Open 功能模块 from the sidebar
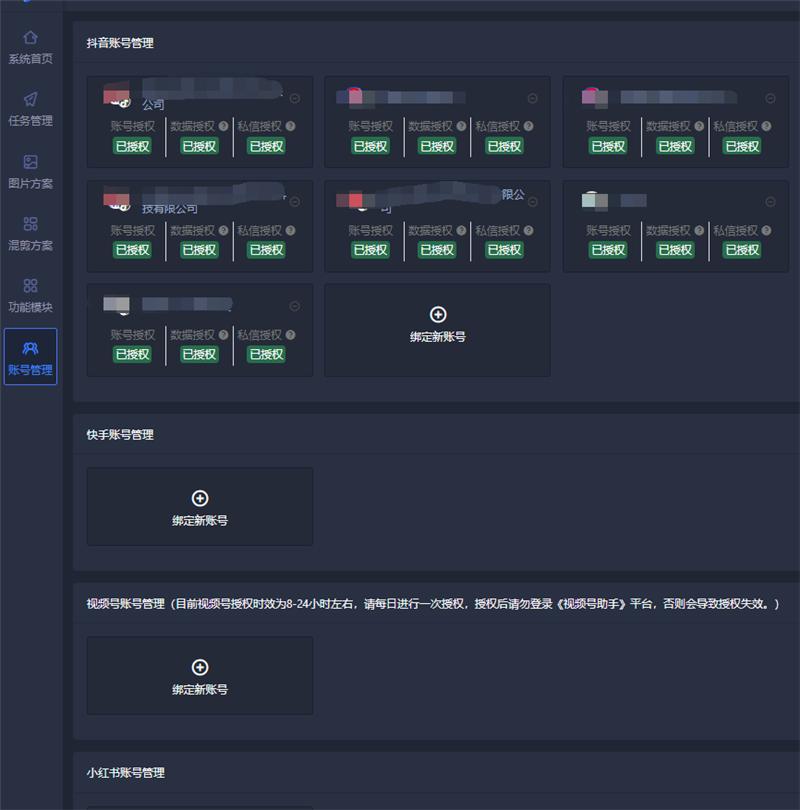This screenshot has height=810, width=800. 30,296
